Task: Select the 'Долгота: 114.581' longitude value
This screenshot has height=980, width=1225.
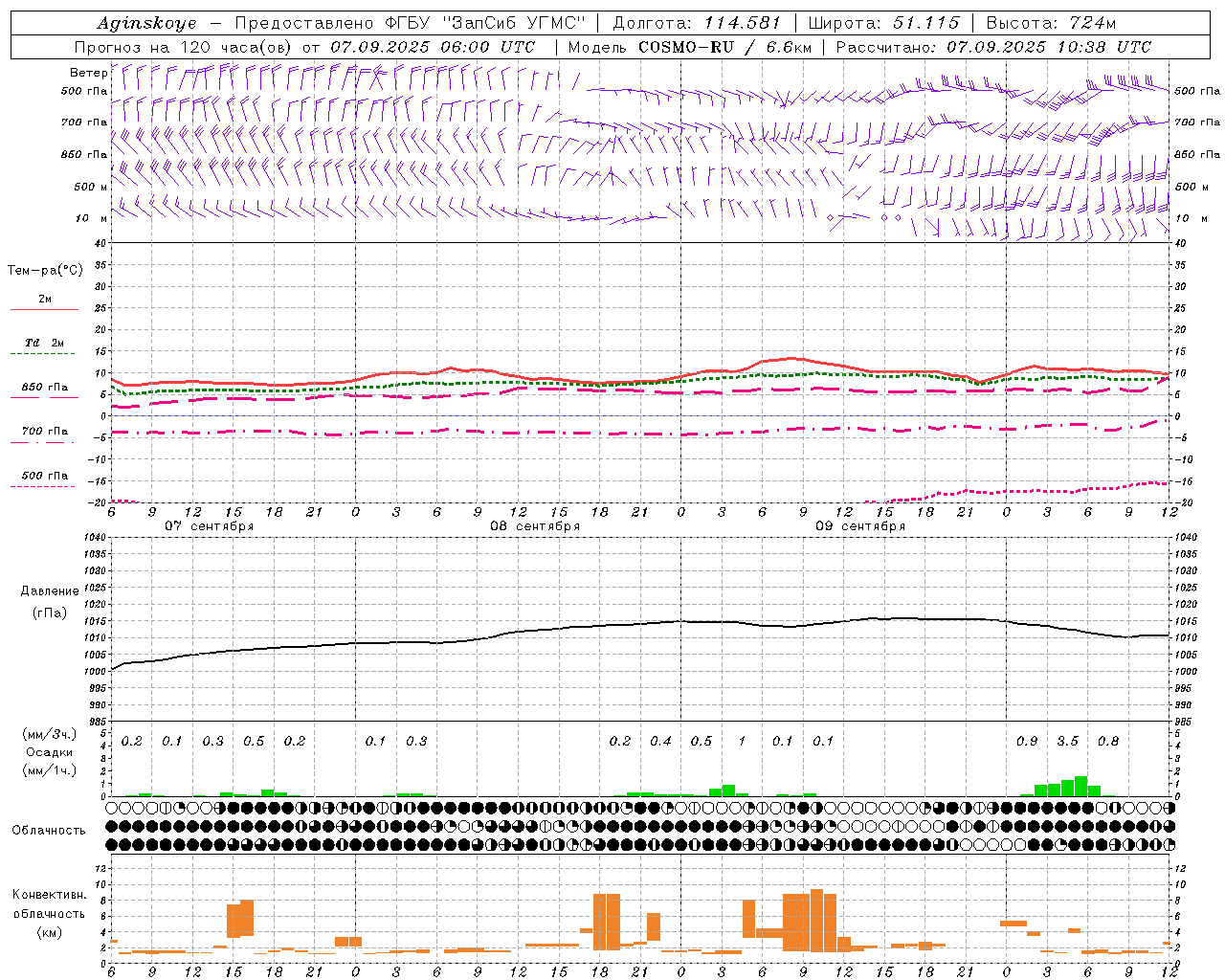Action: coord(697,23)
